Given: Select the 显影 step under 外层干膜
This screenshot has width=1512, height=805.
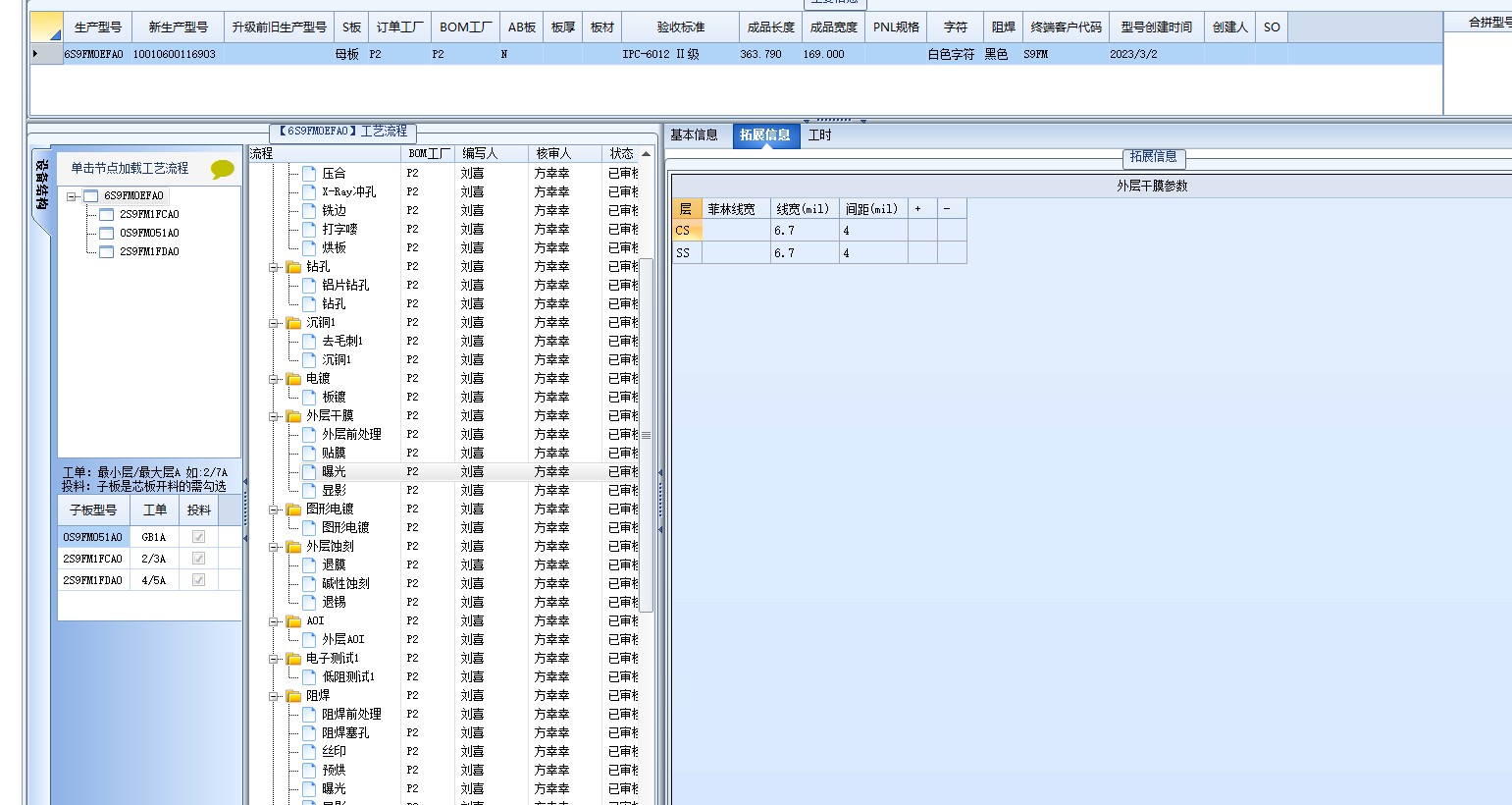Looking at the screenshot, I should pyautogui.click(x=334, y=491).
